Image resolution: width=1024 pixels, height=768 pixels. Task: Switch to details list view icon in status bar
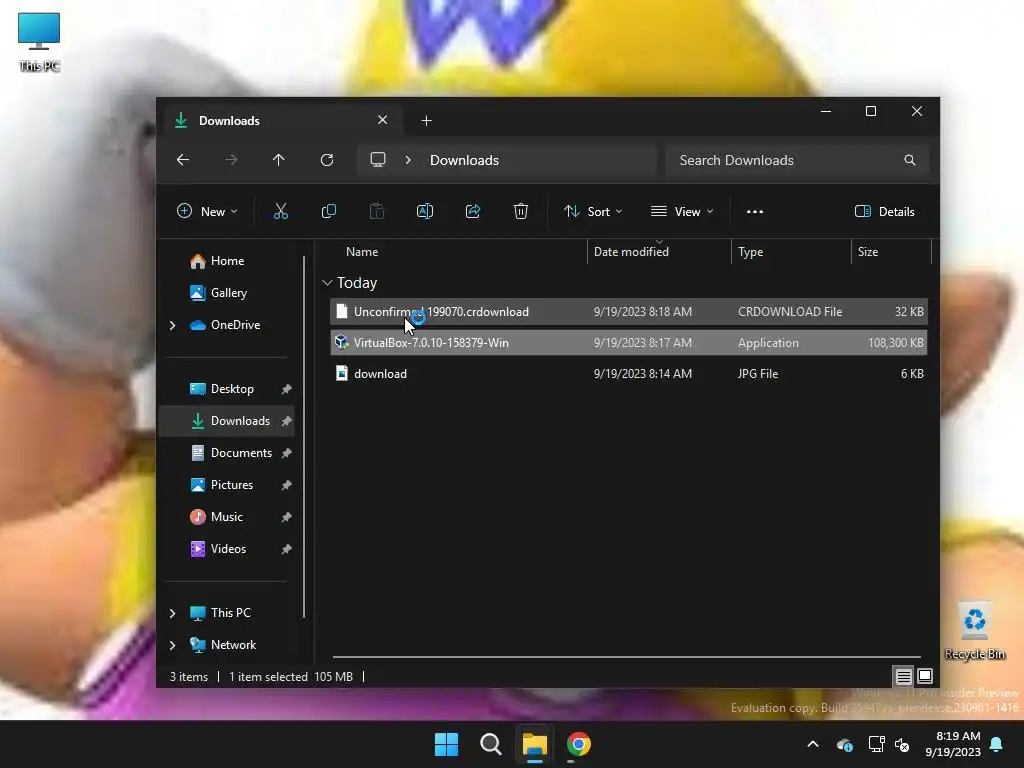click(903, 677)
